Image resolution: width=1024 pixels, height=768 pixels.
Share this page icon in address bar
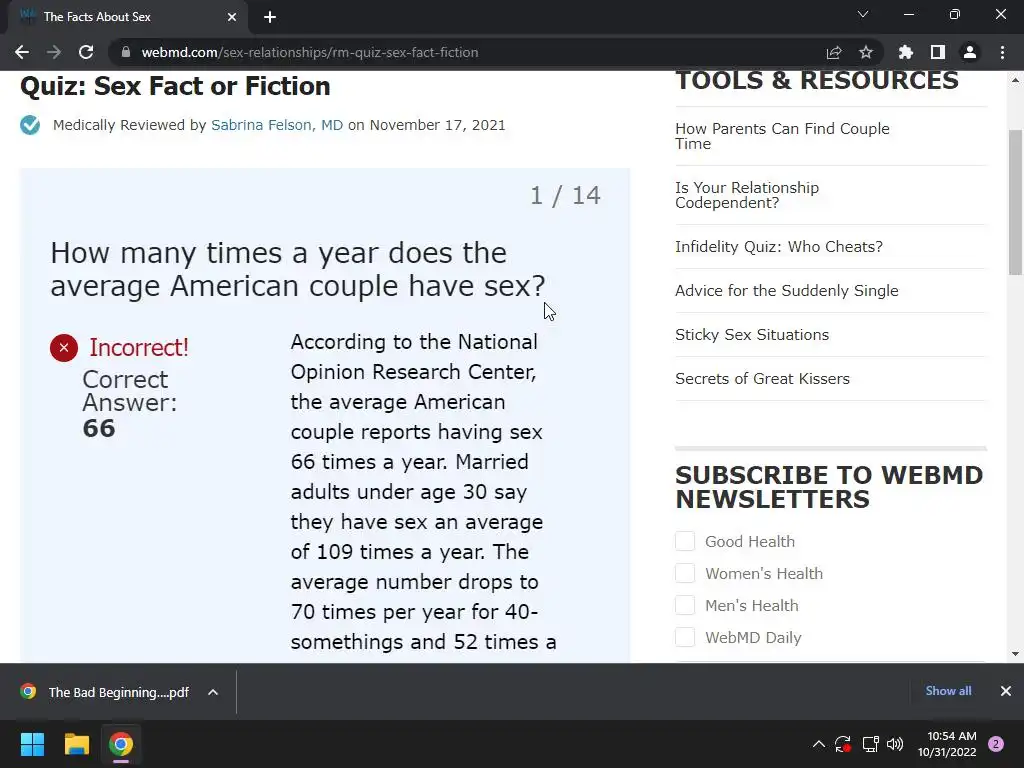click(x=834, y=52)
